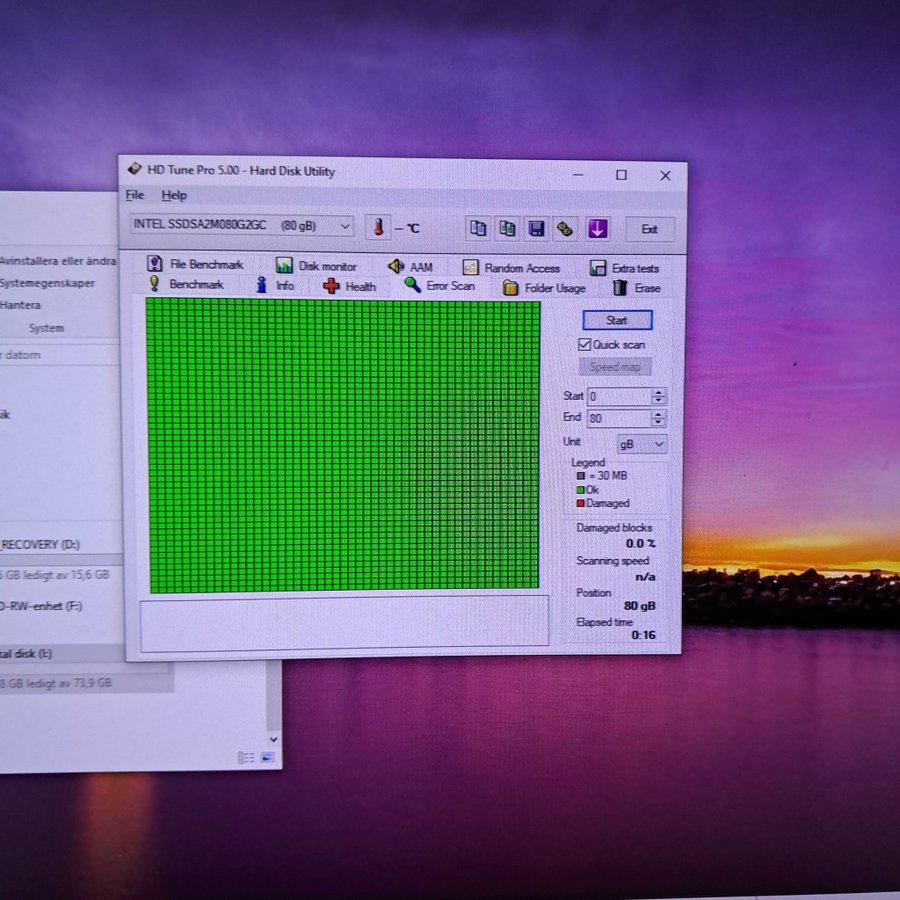Screen dimensions: 900x900
Task: Select the disk (I:) drive in Explorer
Action: [x=26, y=654]
